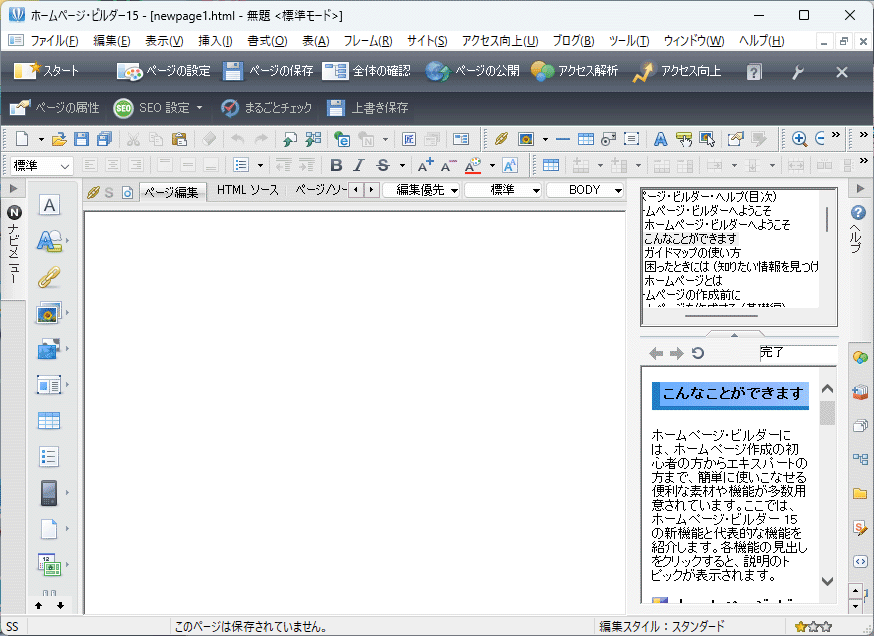The image size is (874, 636).
Task: Open the 標準 paragraph style dropdown
Action: (x=42, y=165)
